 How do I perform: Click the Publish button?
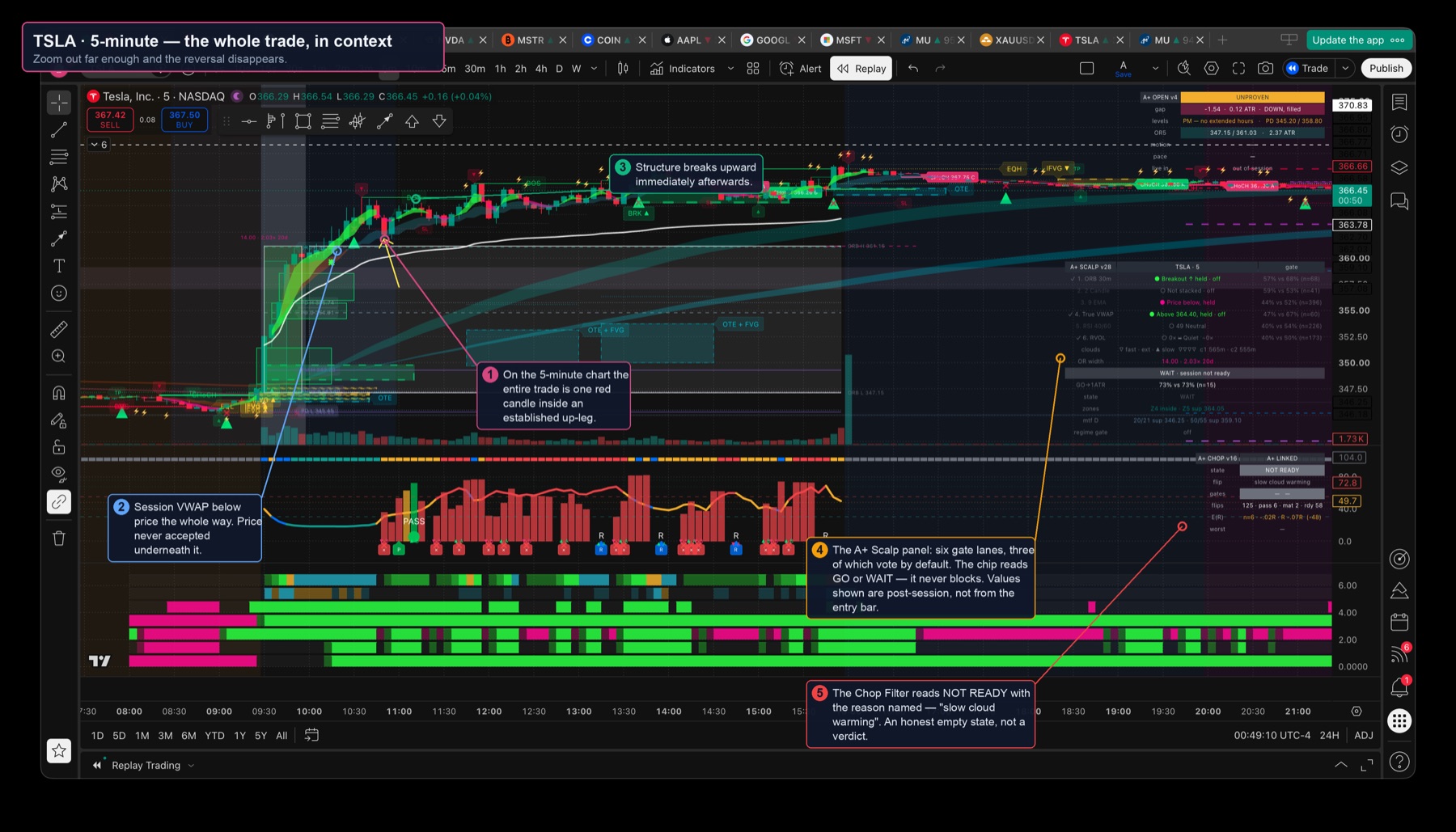1386,69
